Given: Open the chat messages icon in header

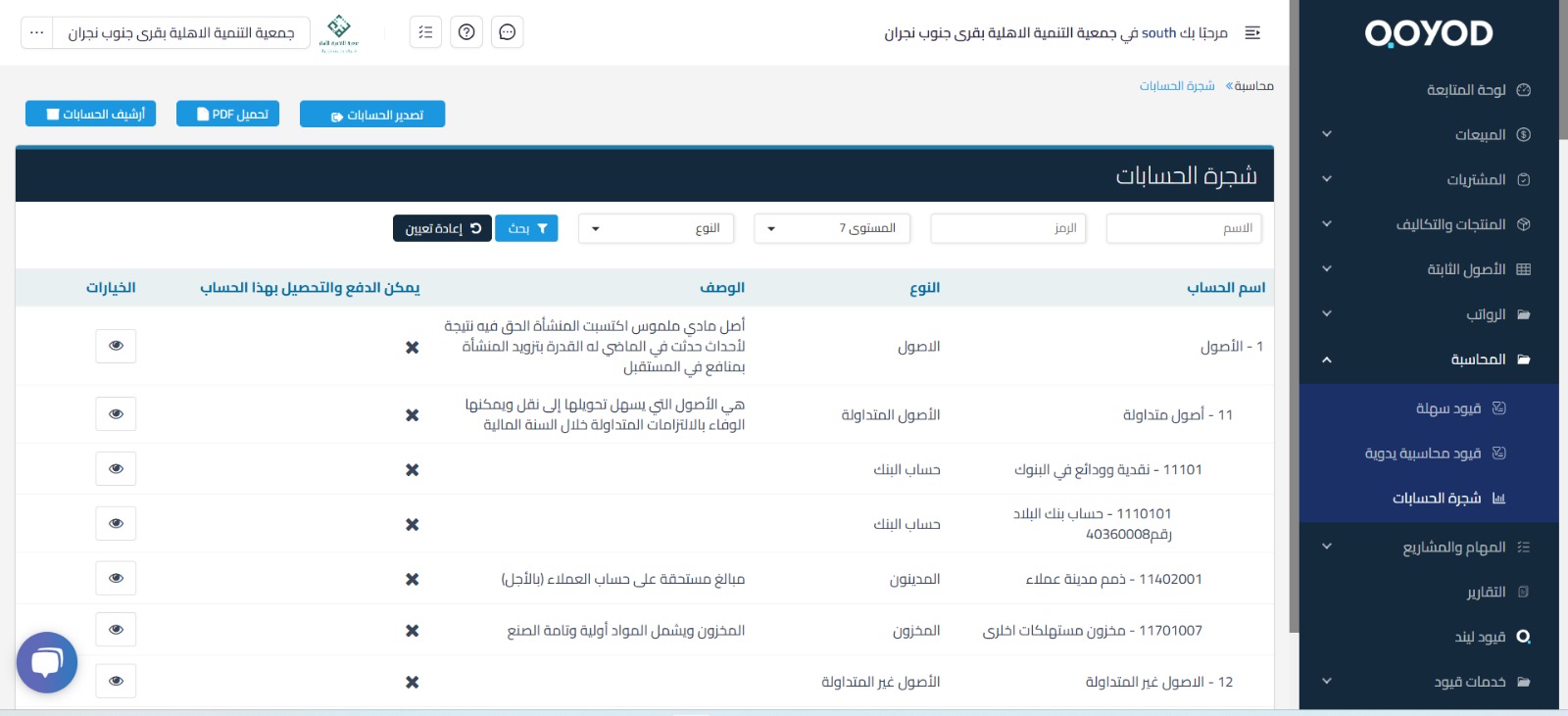Looking at the screenshot, I should pos(507,32).
